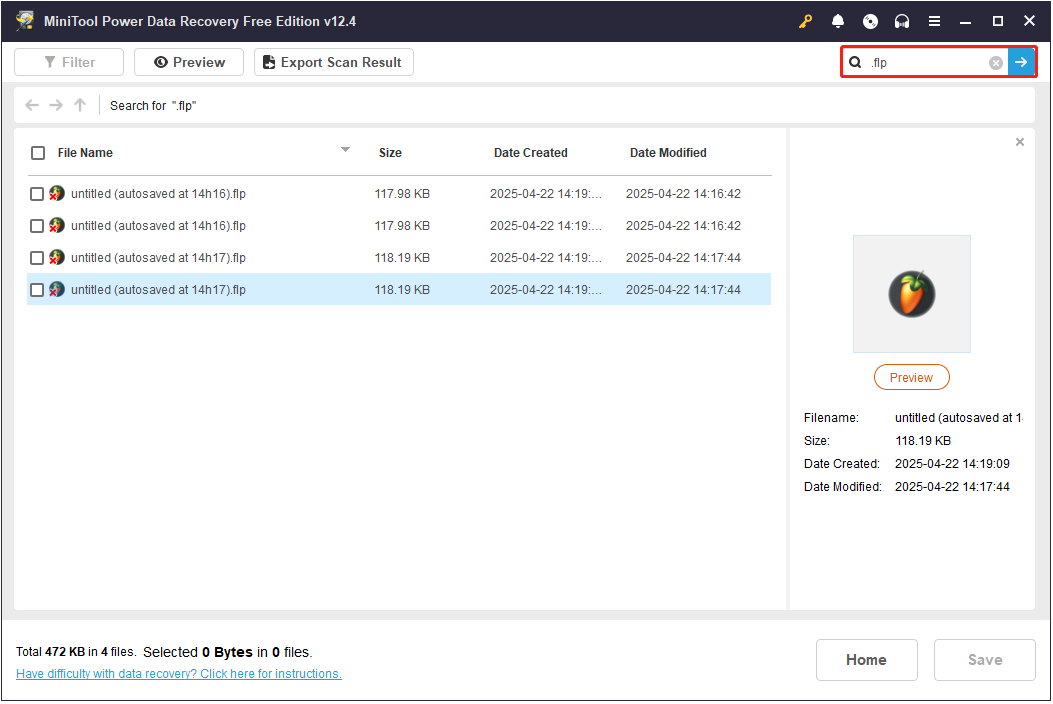This screenshot has height=704, width=1053.
Task: Open the bell notifications icon
Action: pyautogui.click(x=837, y=21)
